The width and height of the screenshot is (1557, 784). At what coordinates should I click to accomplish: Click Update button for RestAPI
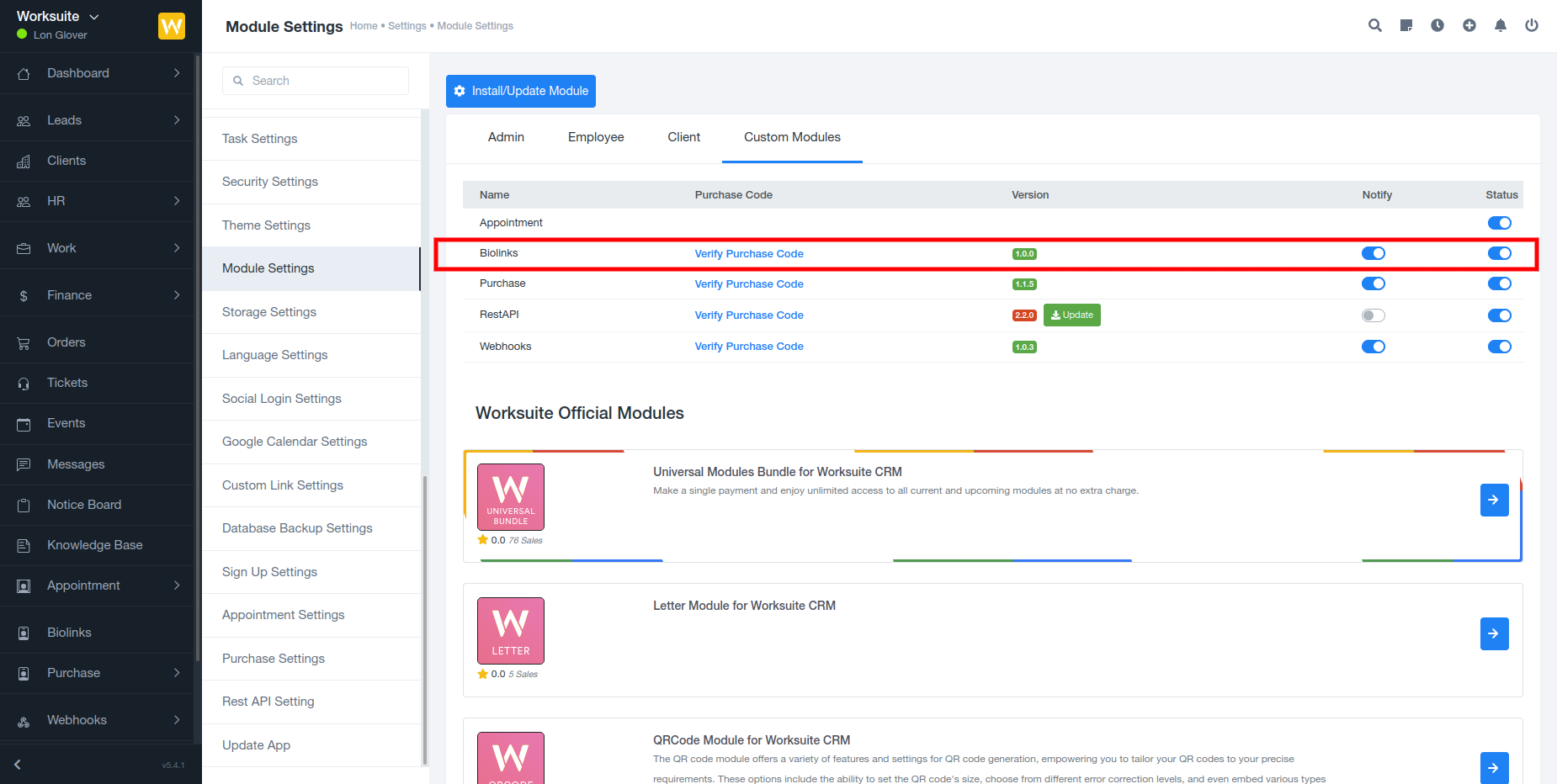[x=1072, y=315]
